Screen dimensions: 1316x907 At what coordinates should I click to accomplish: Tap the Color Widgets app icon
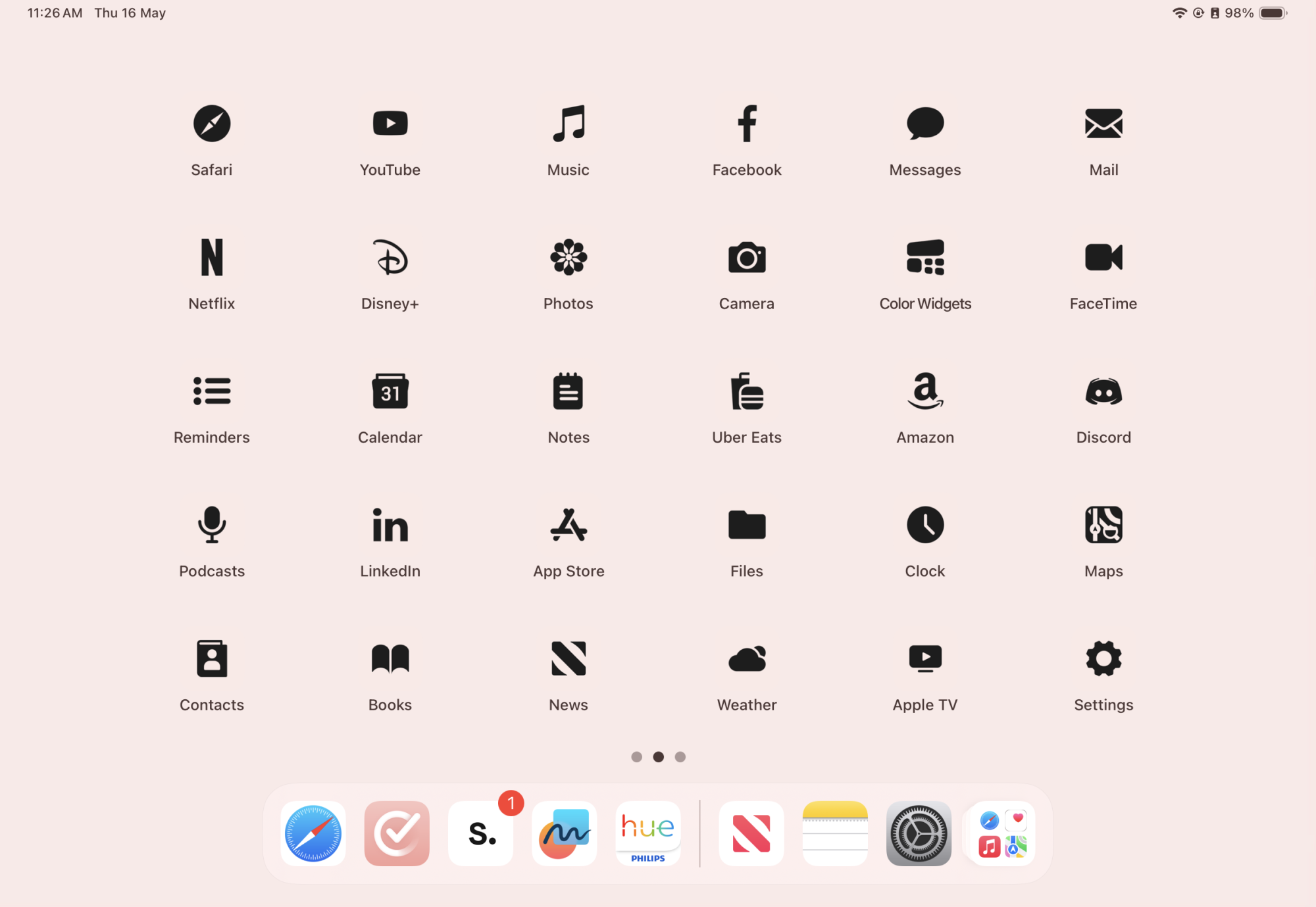coord(924,257)
